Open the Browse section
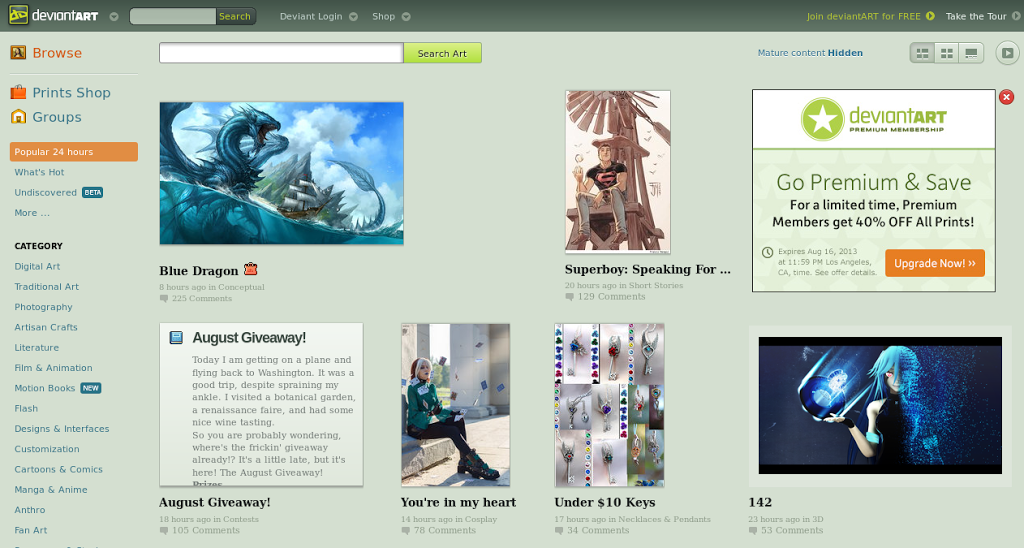This screenshot has height=548, width=1024. coord(57,53)
